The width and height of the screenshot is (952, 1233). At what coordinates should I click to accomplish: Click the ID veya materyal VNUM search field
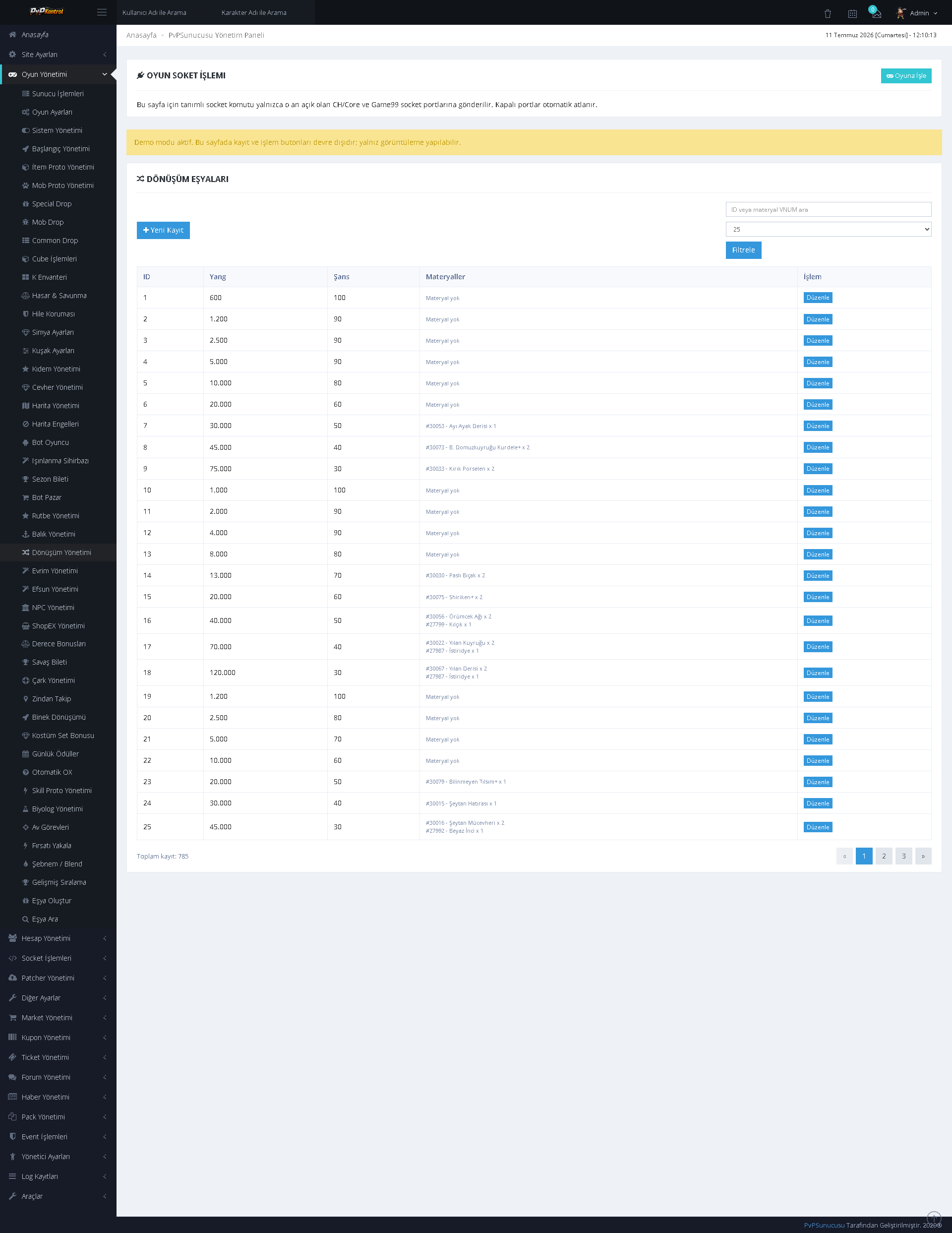[x=828, y=209]
